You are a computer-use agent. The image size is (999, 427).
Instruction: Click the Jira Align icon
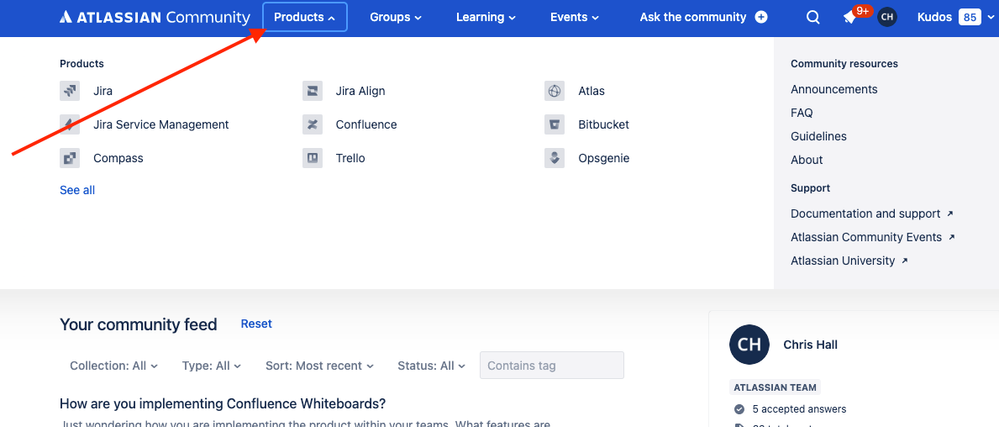click(312, 91)
